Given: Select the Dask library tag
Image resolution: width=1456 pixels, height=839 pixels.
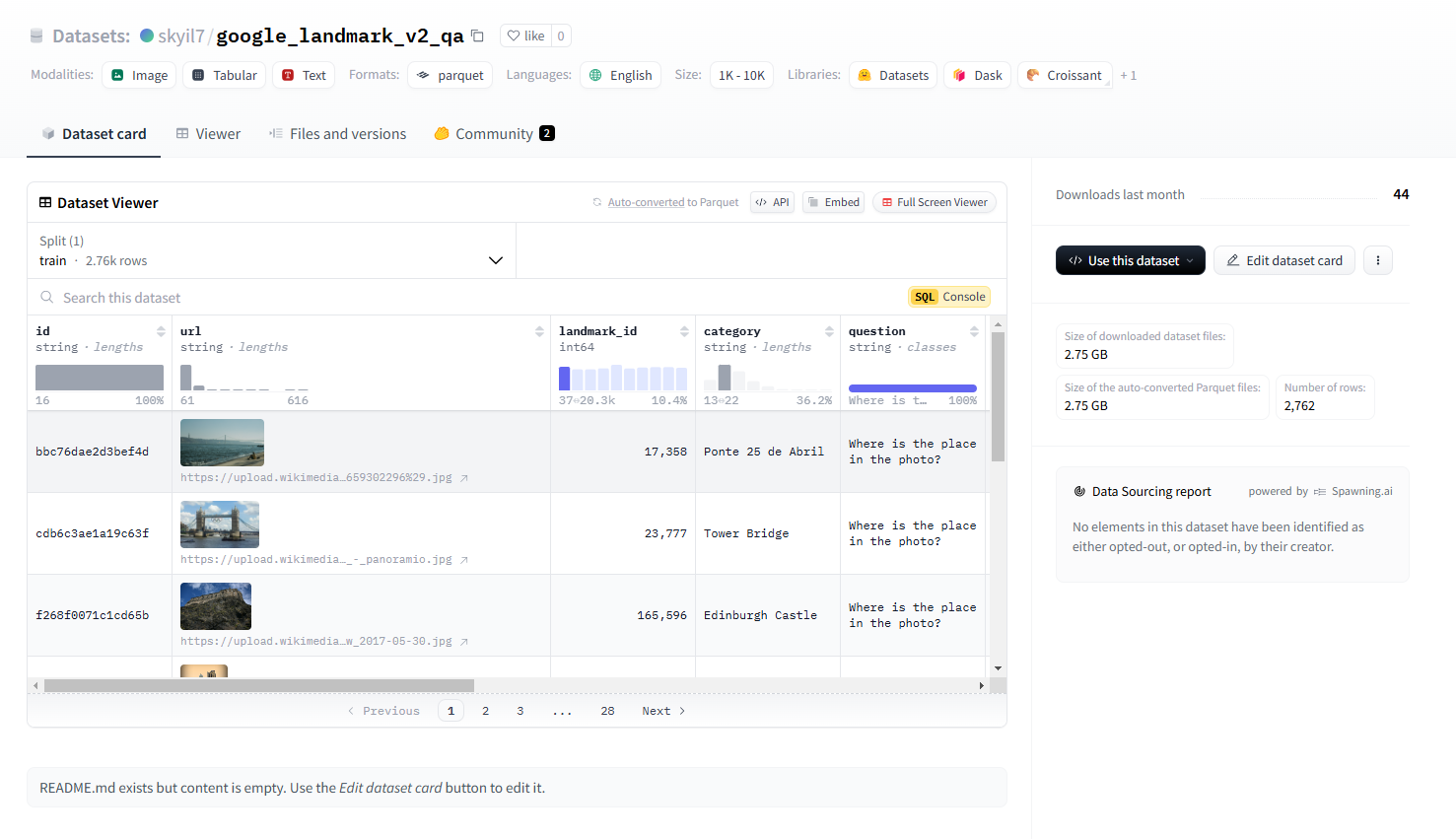Looking at the screenshot, I should point(978,75).
